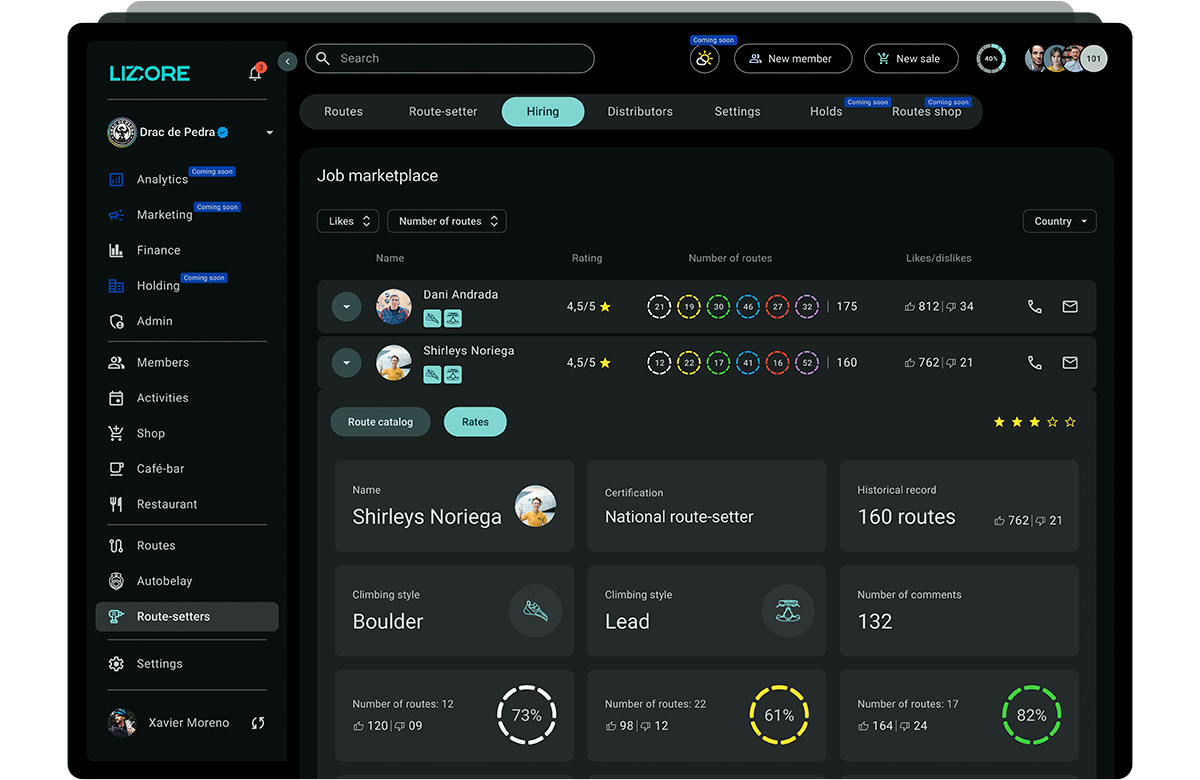Open the Routes shop tab
The image size is (1200, 780).
point(927,112)
